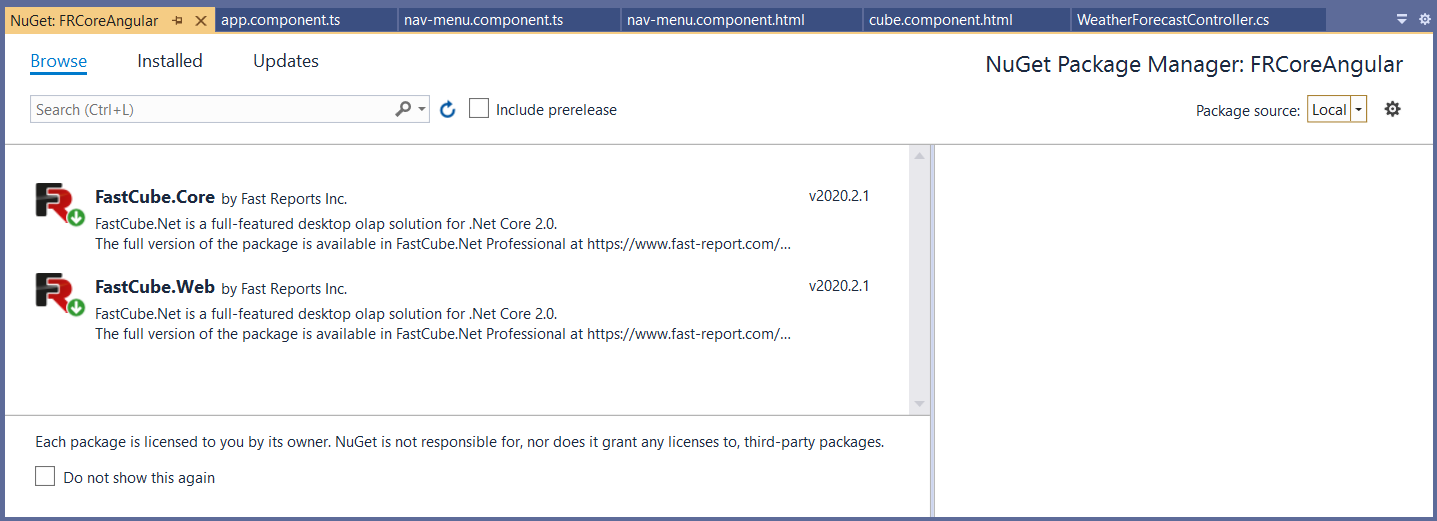Click the refresh packages icon

(448, 109)
